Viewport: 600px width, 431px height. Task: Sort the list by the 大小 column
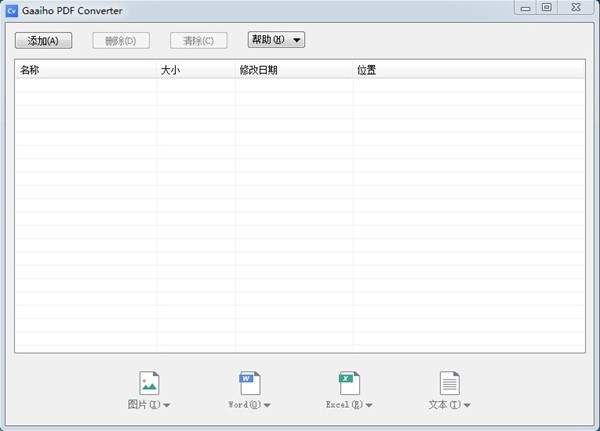tap(196, 70)
